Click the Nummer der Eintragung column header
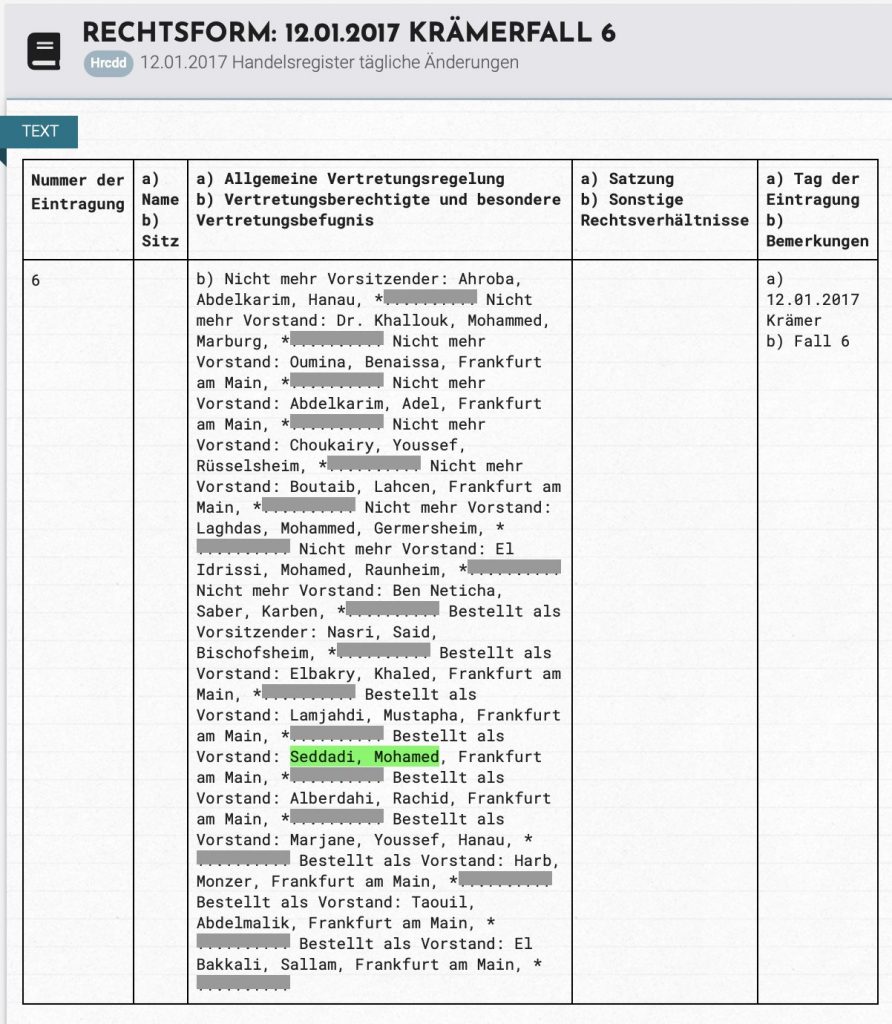The image size is (892, 1024). coord(78,191)
